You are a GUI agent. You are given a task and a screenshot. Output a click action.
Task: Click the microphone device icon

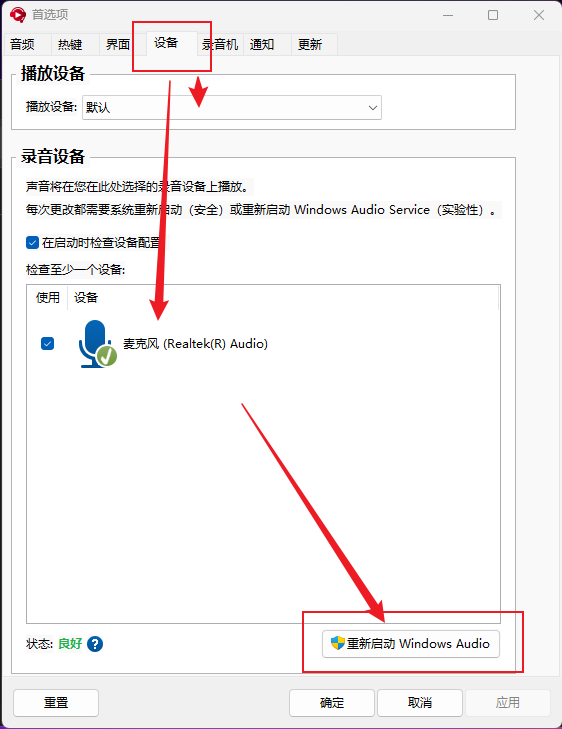point(98,344)
